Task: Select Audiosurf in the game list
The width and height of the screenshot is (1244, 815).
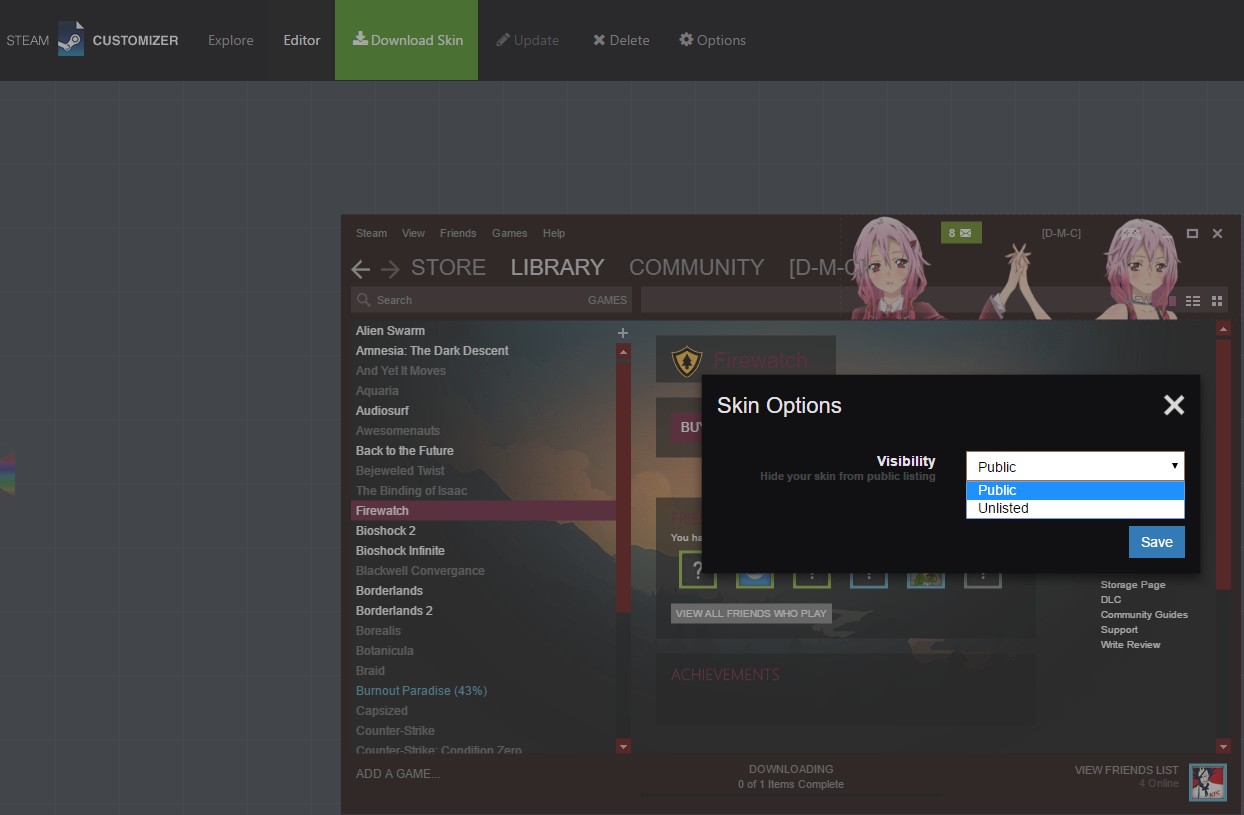Action: coord(382,411)
